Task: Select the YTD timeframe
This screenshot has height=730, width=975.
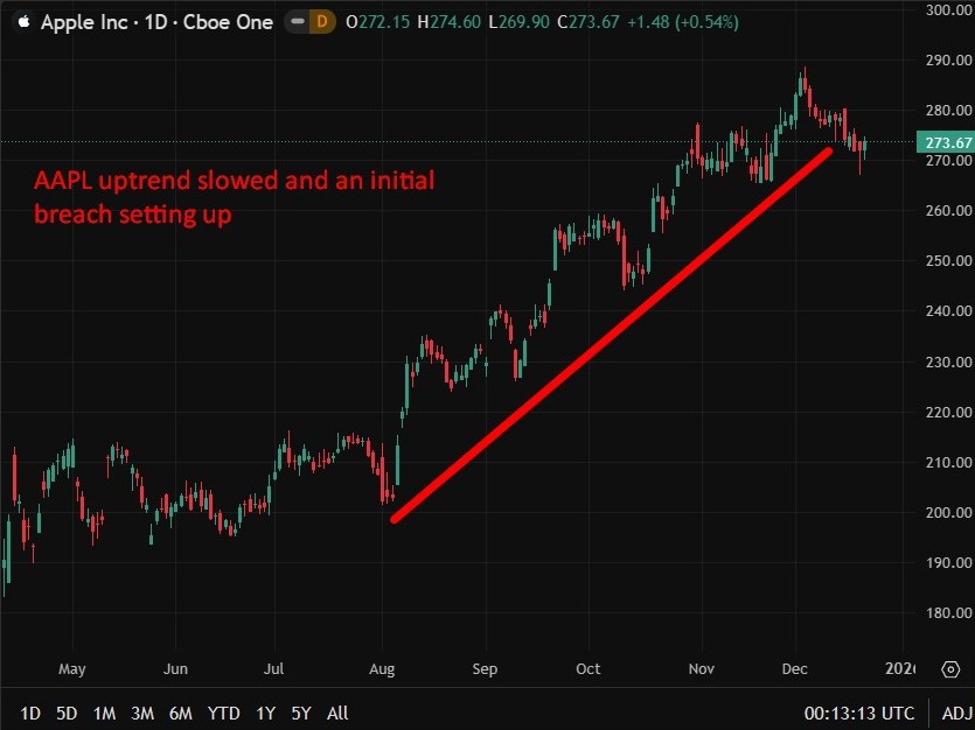Action: point(224,714)
